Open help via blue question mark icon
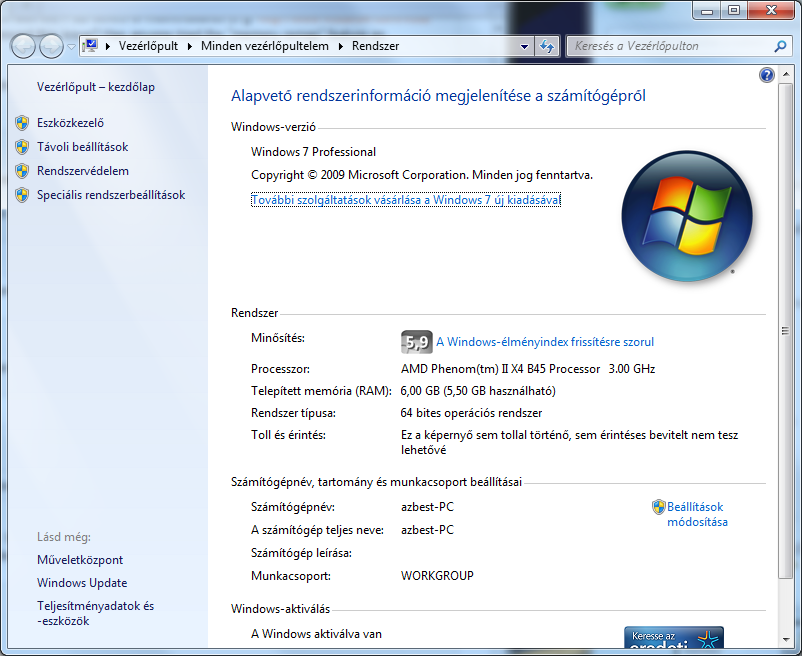The image size is (802, 656). 767,75
